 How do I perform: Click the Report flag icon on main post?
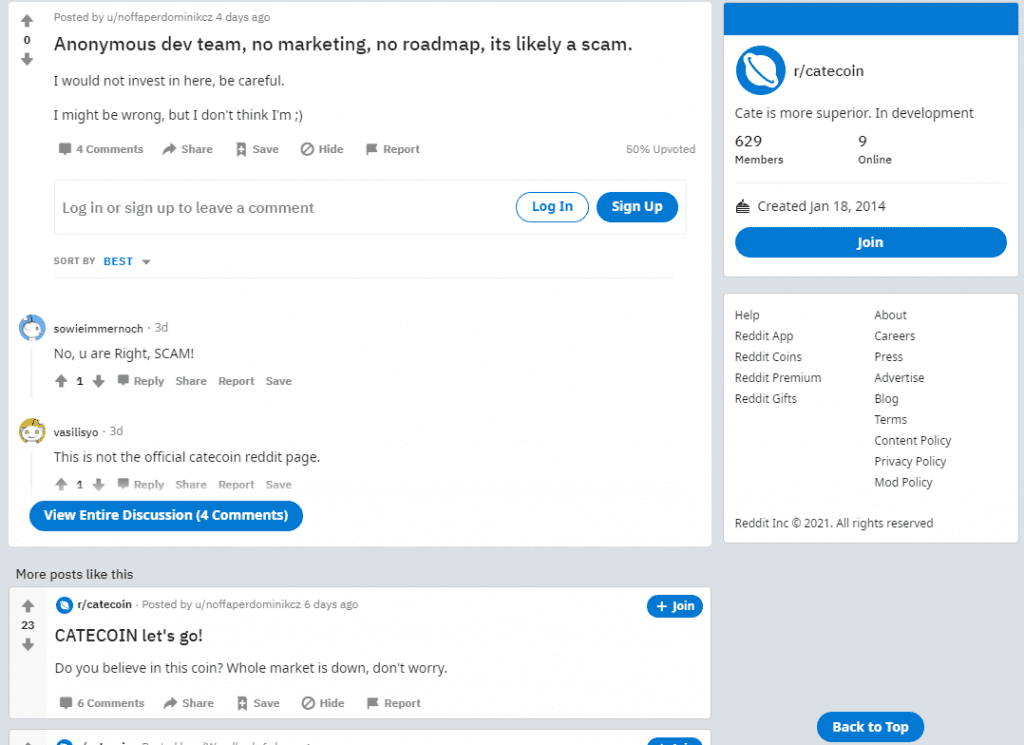[372, 149]
